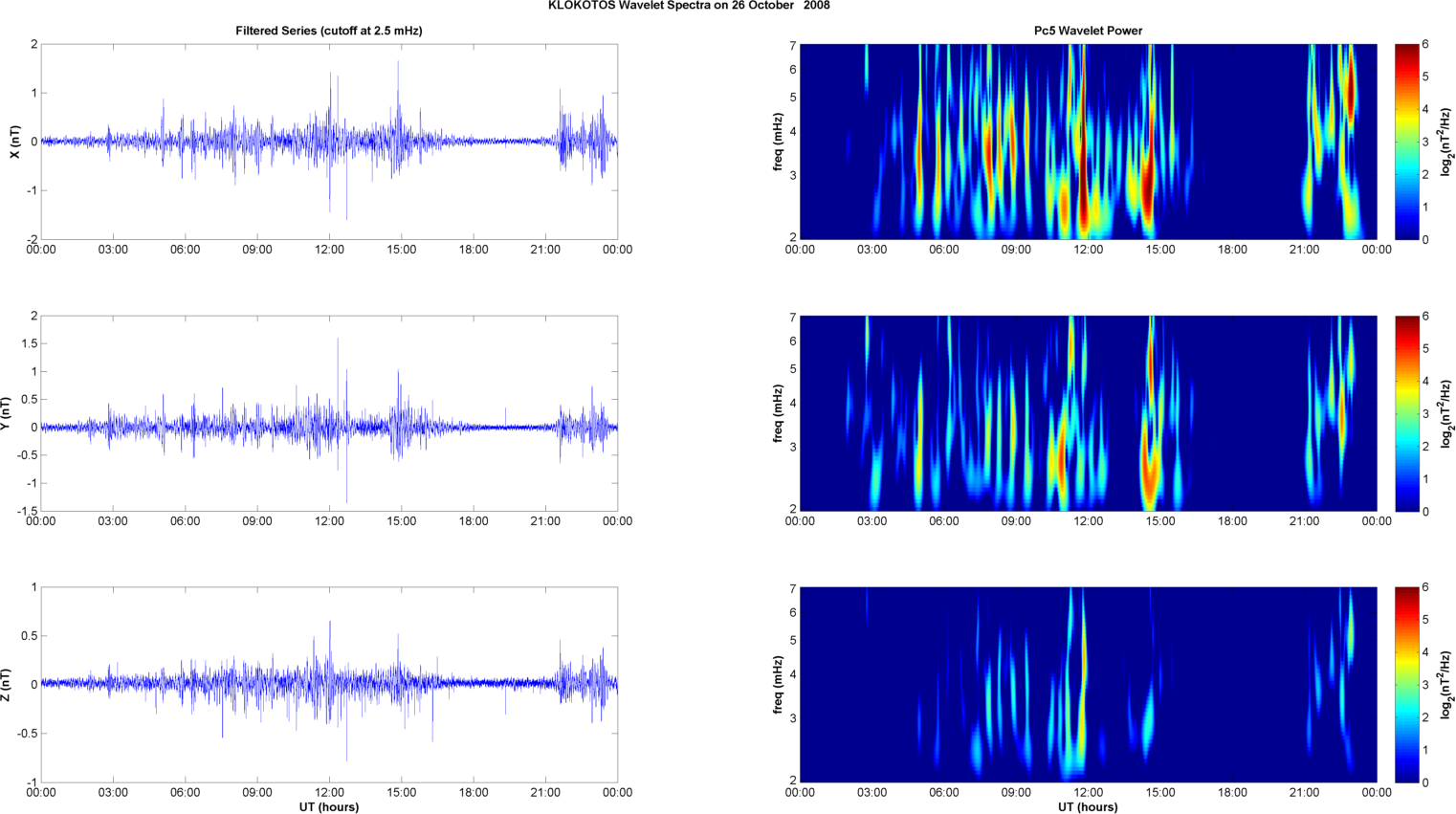Select the KLOKOTOS Wavelet Spectra figure title
The image size is (1456, 814).
pyautogui.click(x=689, y=6)
